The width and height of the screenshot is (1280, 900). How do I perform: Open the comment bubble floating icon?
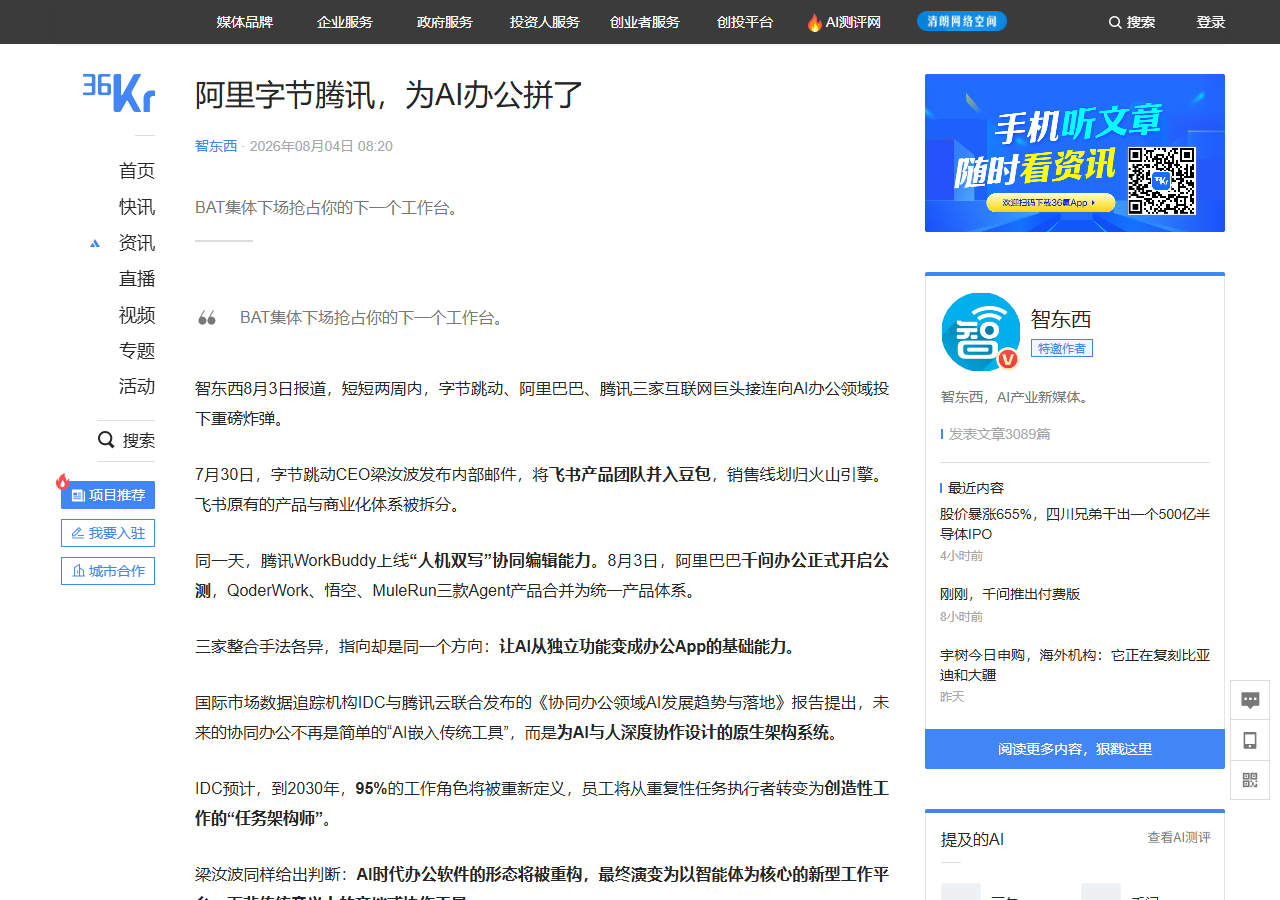(1250, 700)
